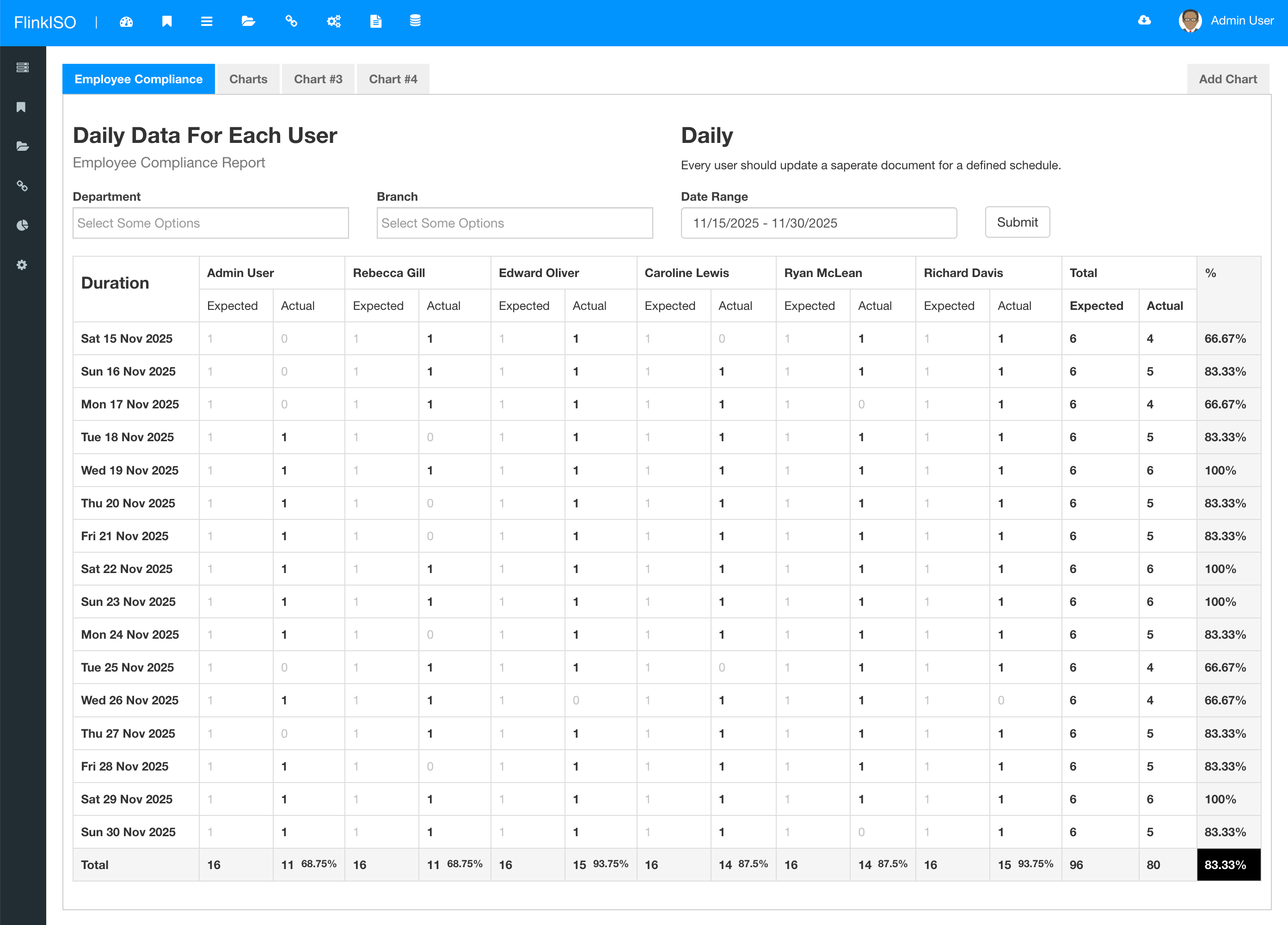
Task: Open the Department select options dropdown
Action: [211, 223]
